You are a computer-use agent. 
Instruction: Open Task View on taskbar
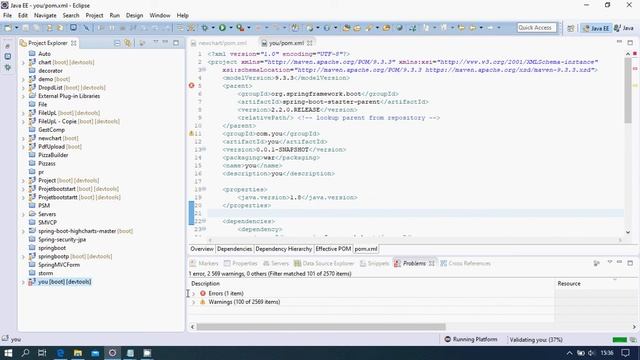(x=42, y=353)
